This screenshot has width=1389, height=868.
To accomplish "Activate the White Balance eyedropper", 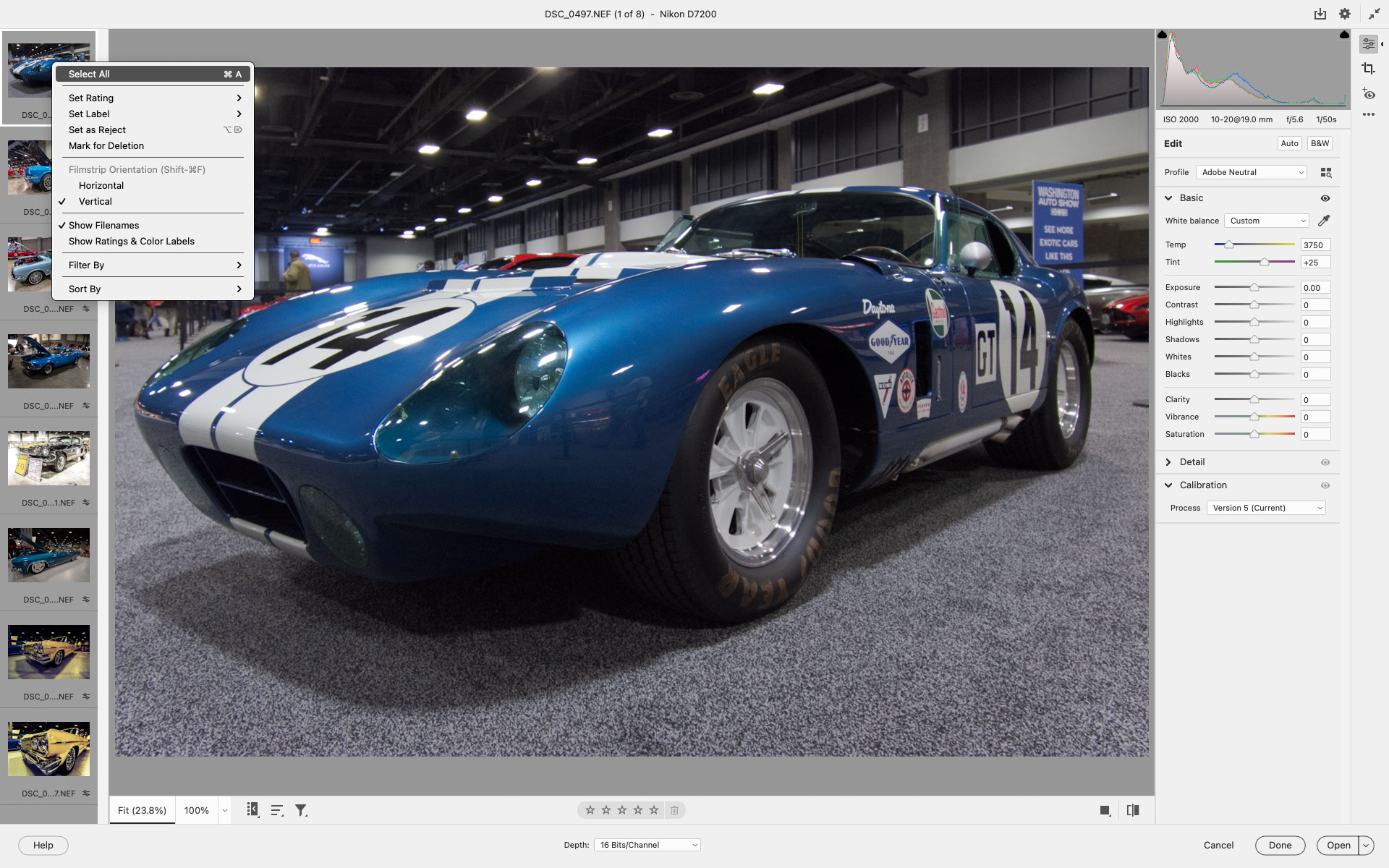I will point(1325,221).
